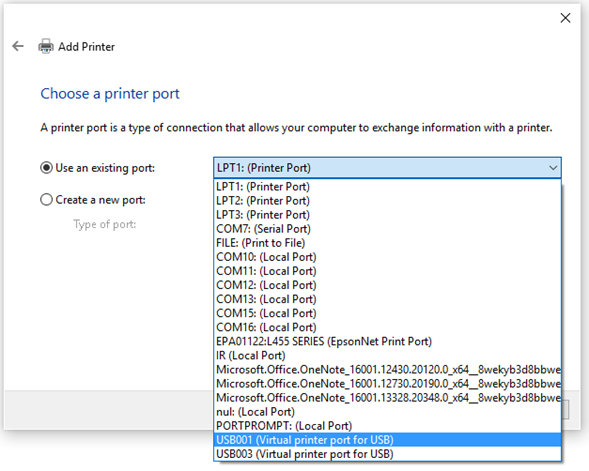
Task: Select IR (Local Port) entry
Action: click(388, 356)
